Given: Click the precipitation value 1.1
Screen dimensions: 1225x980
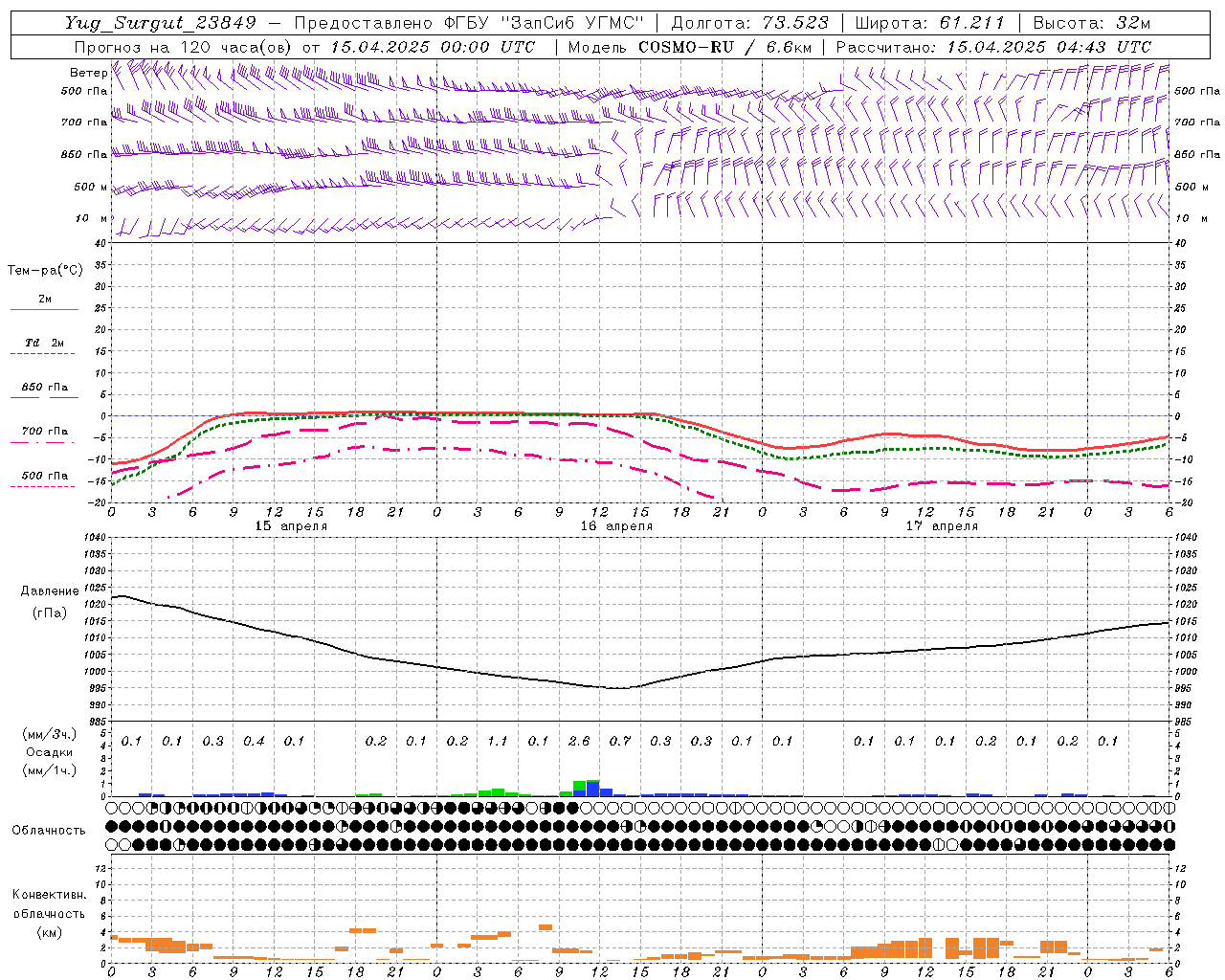Looking at the screenshot, I should pos(498,741).
